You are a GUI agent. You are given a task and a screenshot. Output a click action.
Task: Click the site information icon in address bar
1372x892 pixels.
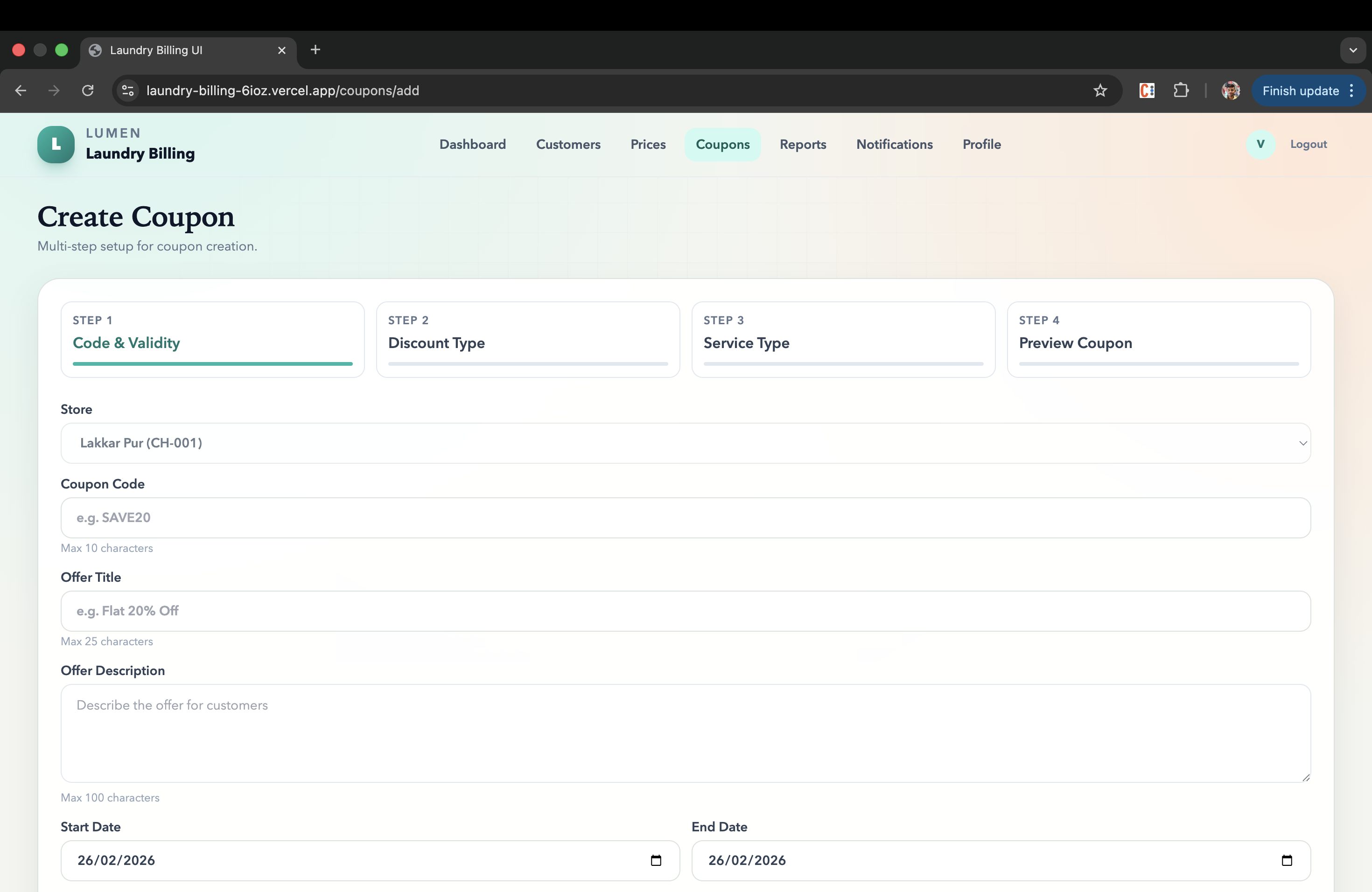coord(128,91)
